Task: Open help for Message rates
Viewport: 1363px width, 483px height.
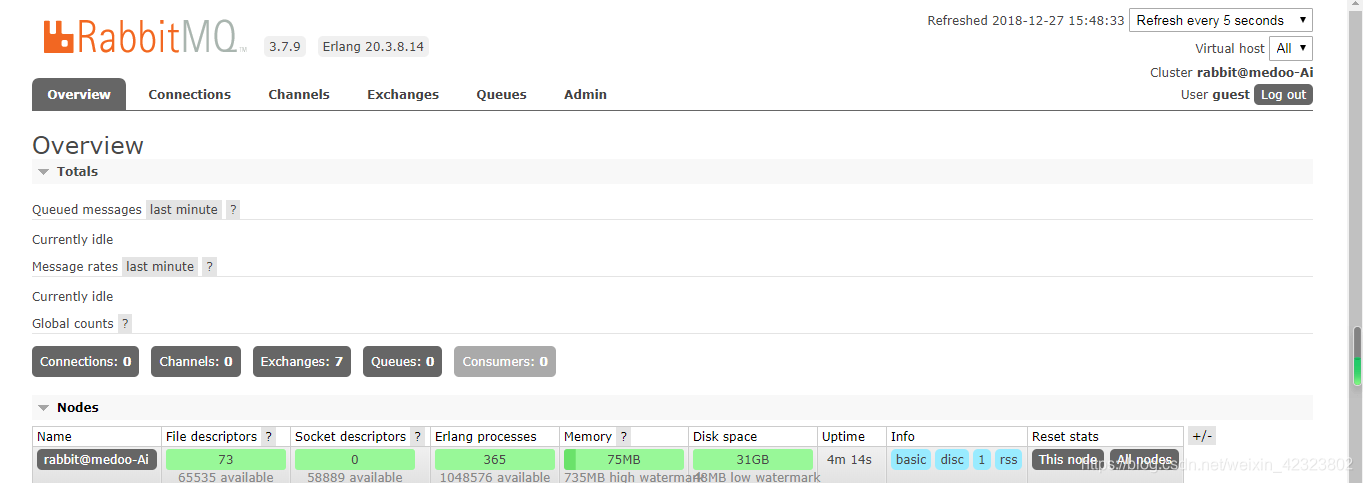Action: point(209,266)
